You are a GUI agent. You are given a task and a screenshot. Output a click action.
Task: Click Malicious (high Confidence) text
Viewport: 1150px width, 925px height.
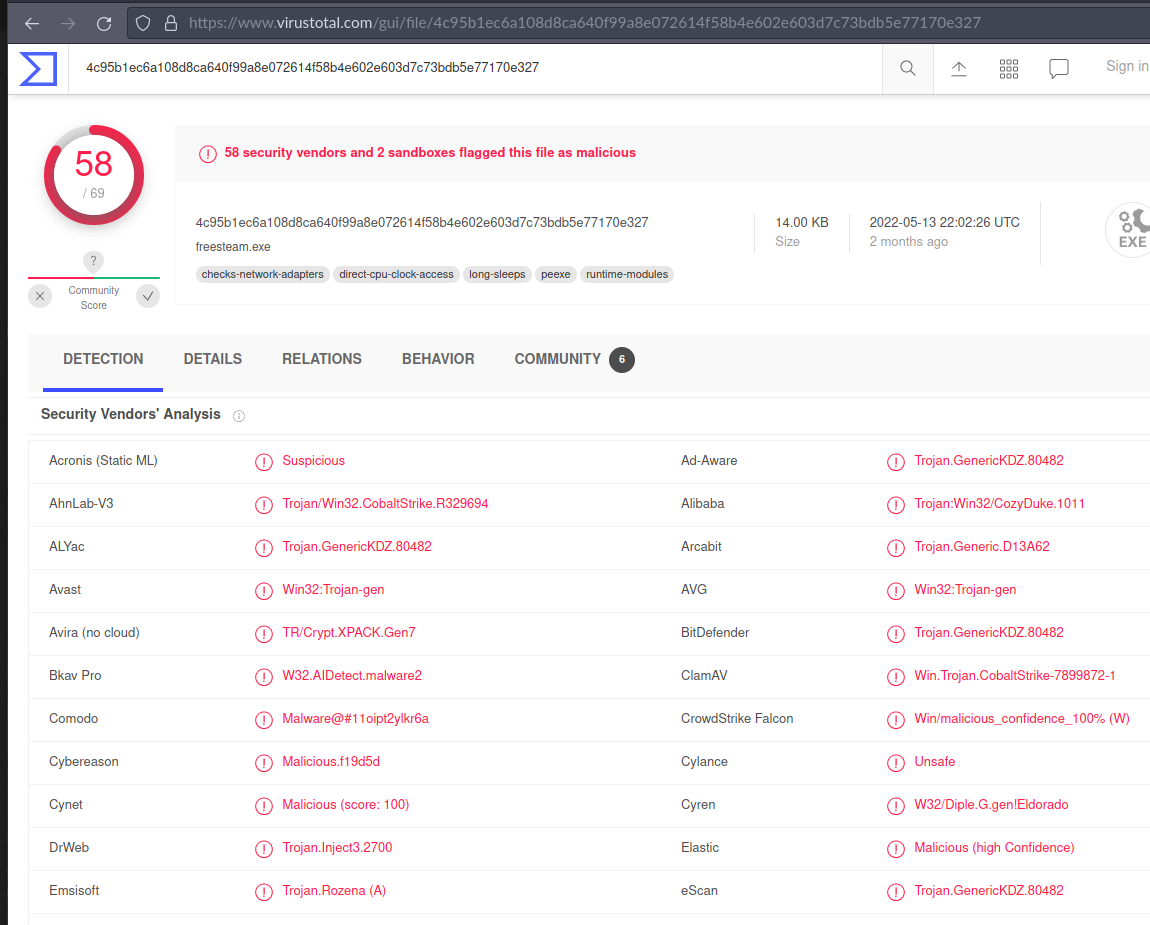pyautogui.click(x=994, y=847)
